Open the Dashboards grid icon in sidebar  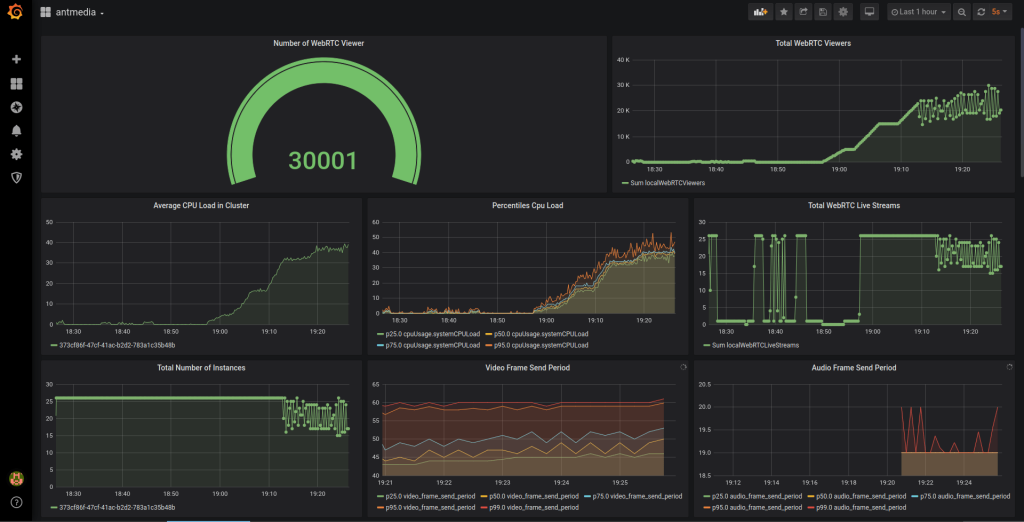[16, 84]
